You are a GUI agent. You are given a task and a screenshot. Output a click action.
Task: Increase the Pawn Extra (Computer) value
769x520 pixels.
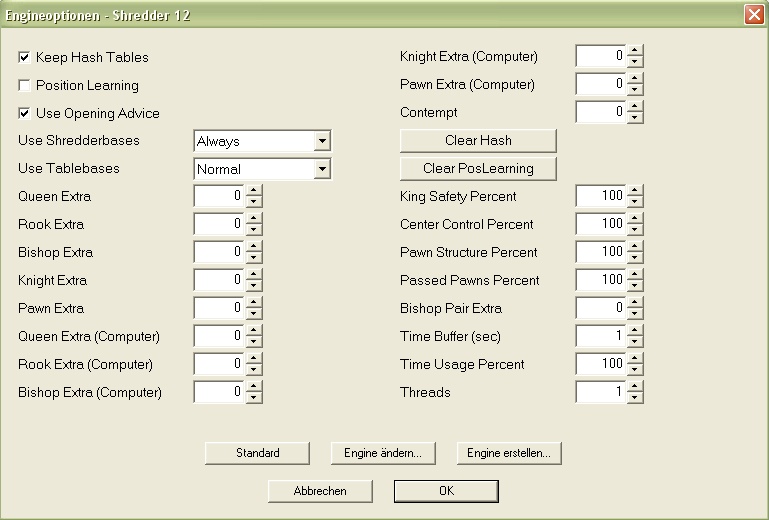pos(635,78)
